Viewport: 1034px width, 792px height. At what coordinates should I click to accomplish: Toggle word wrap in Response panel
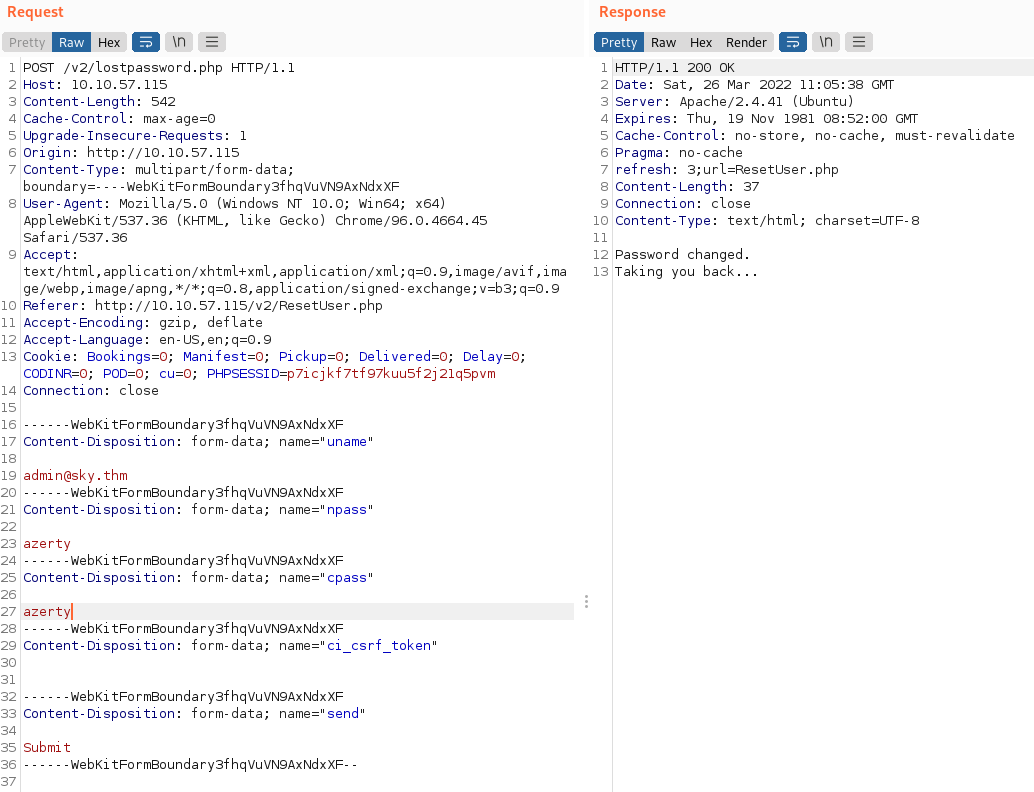pyautogui.click(x=793, y=42)
